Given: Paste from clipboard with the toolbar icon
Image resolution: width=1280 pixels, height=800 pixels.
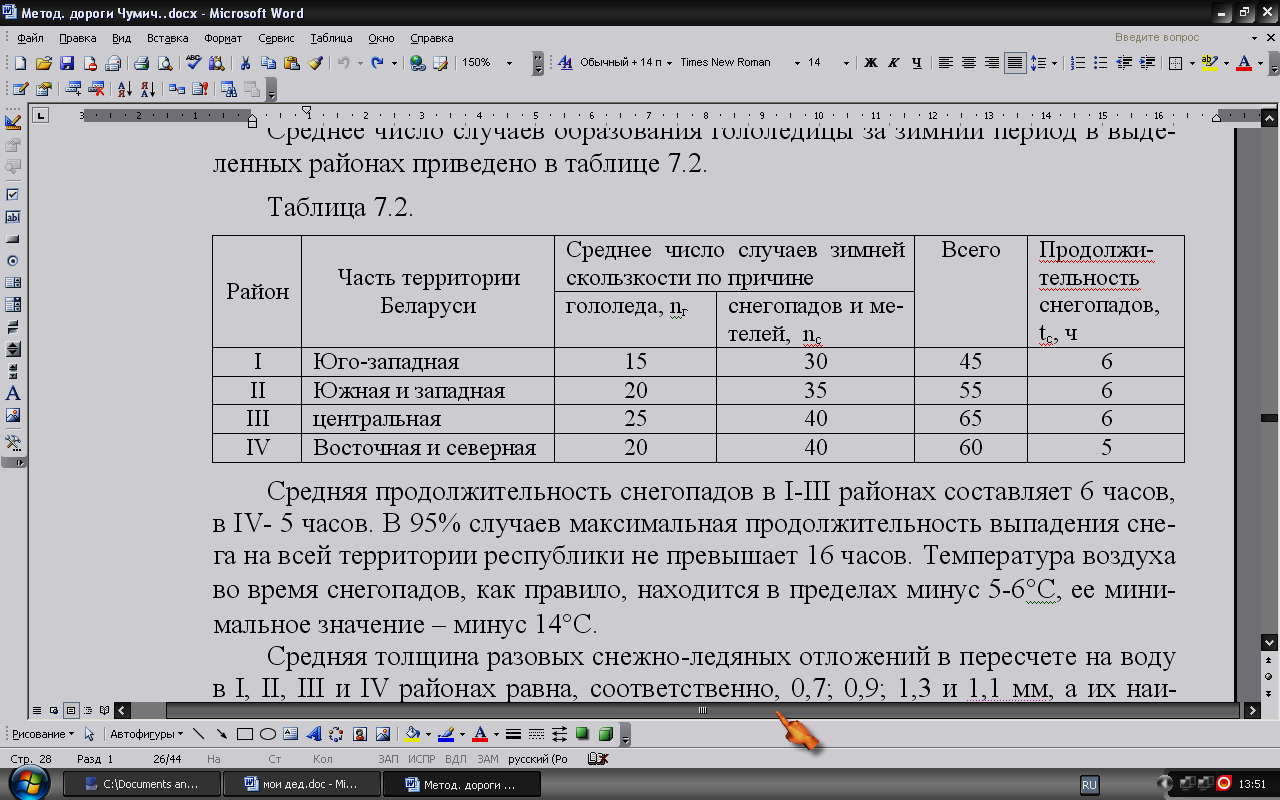Looking at the screenshot, I should pos(292,63).
